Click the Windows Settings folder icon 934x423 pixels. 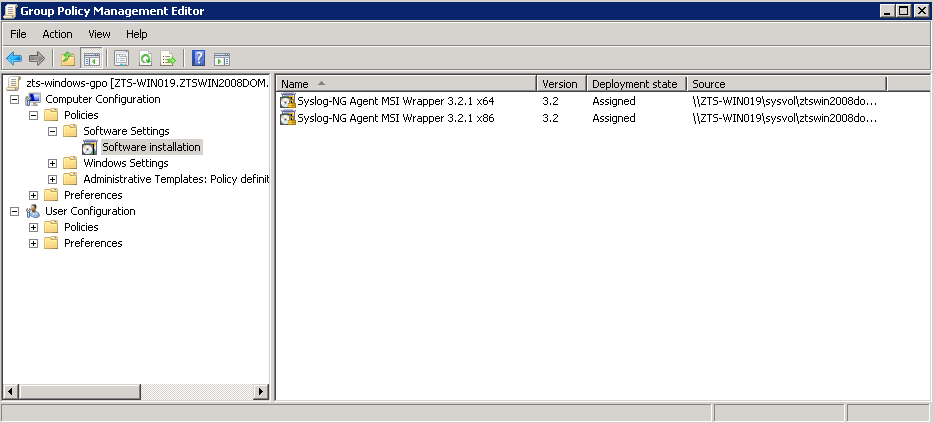(x=71, y=163)
